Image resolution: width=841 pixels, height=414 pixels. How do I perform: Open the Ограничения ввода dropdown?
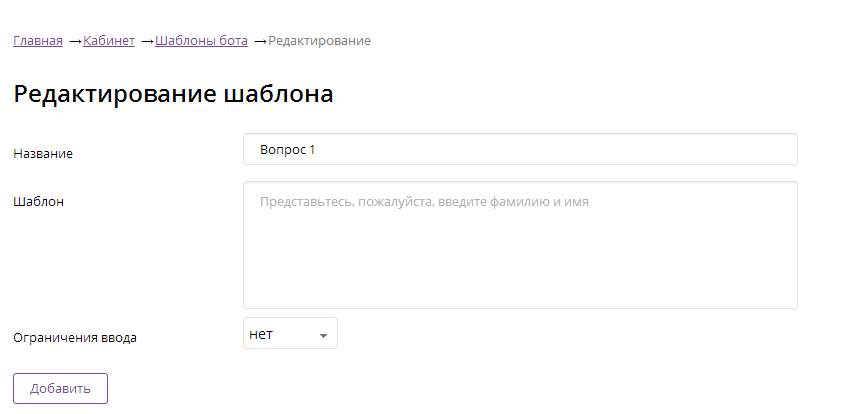290,333
